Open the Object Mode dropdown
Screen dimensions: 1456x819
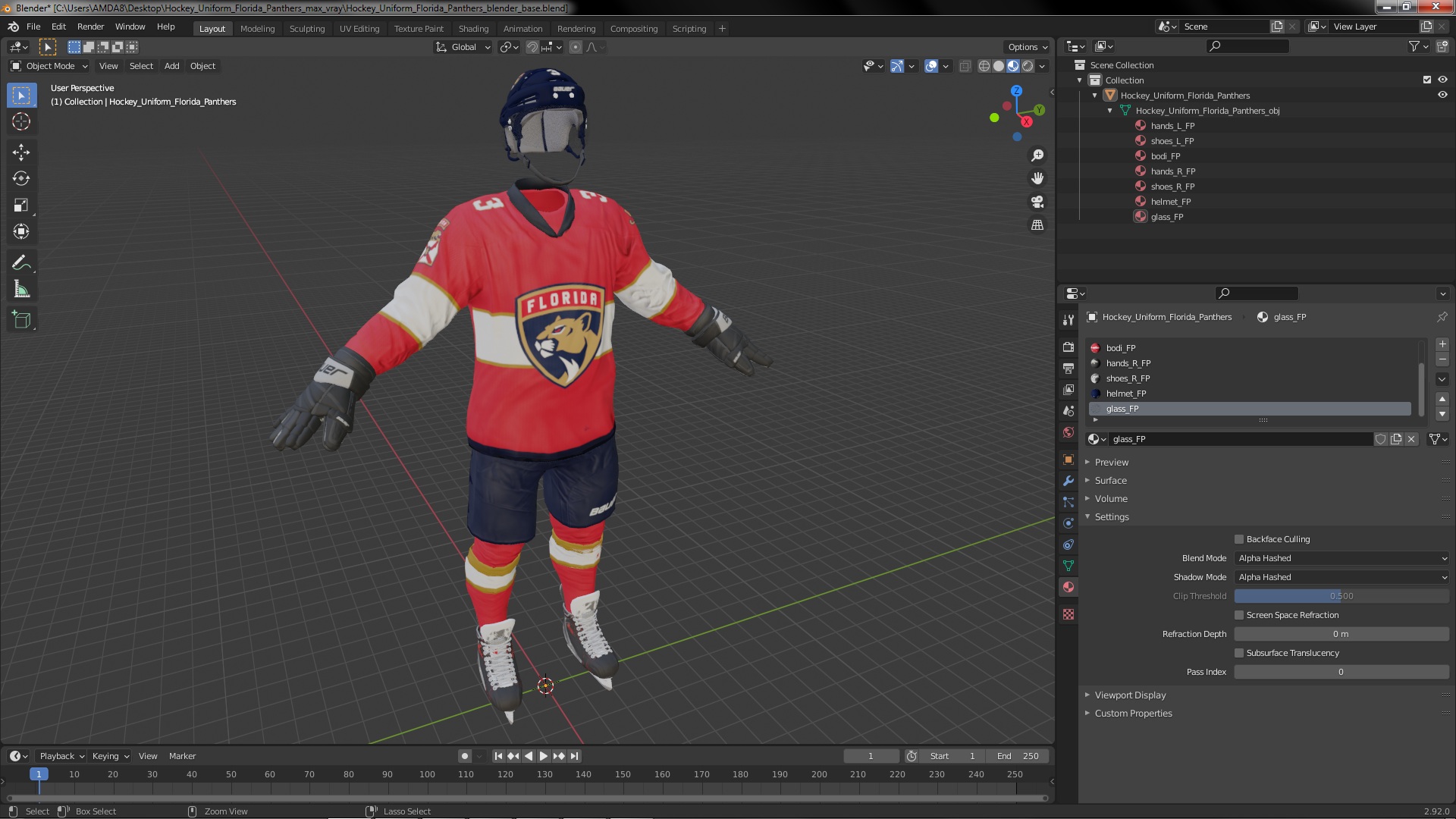point(49,66)
